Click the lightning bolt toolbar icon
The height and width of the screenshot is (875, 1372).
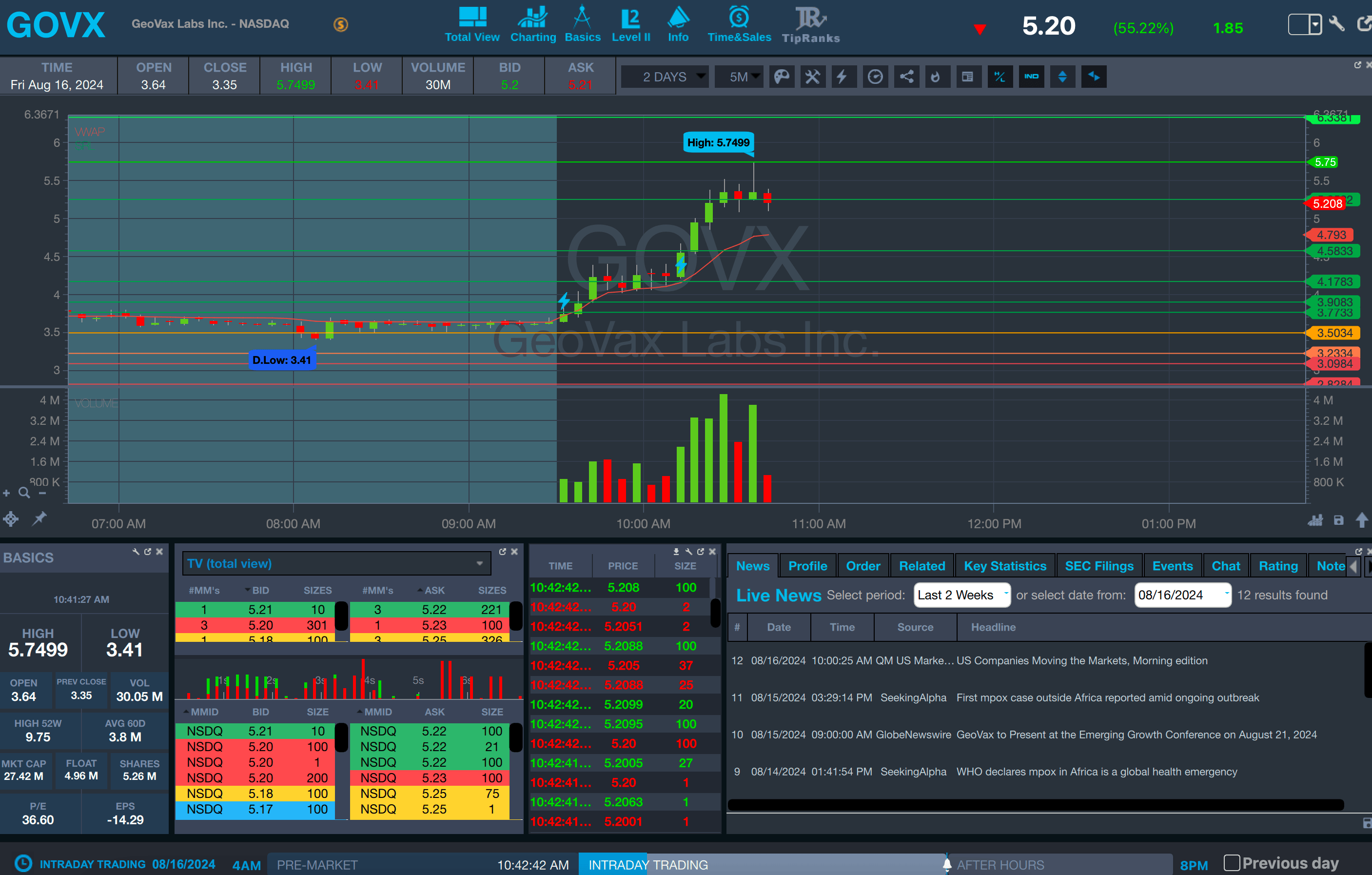(843, 77)
